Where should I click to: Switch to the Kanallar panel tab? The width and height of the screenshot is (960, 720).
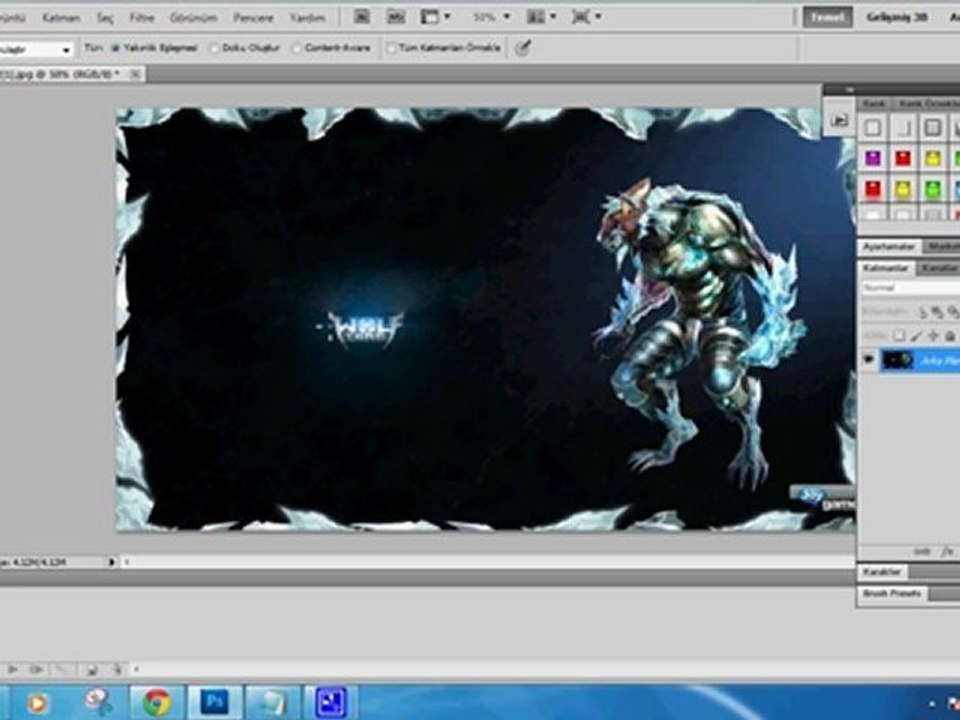(x=939, y=268)
